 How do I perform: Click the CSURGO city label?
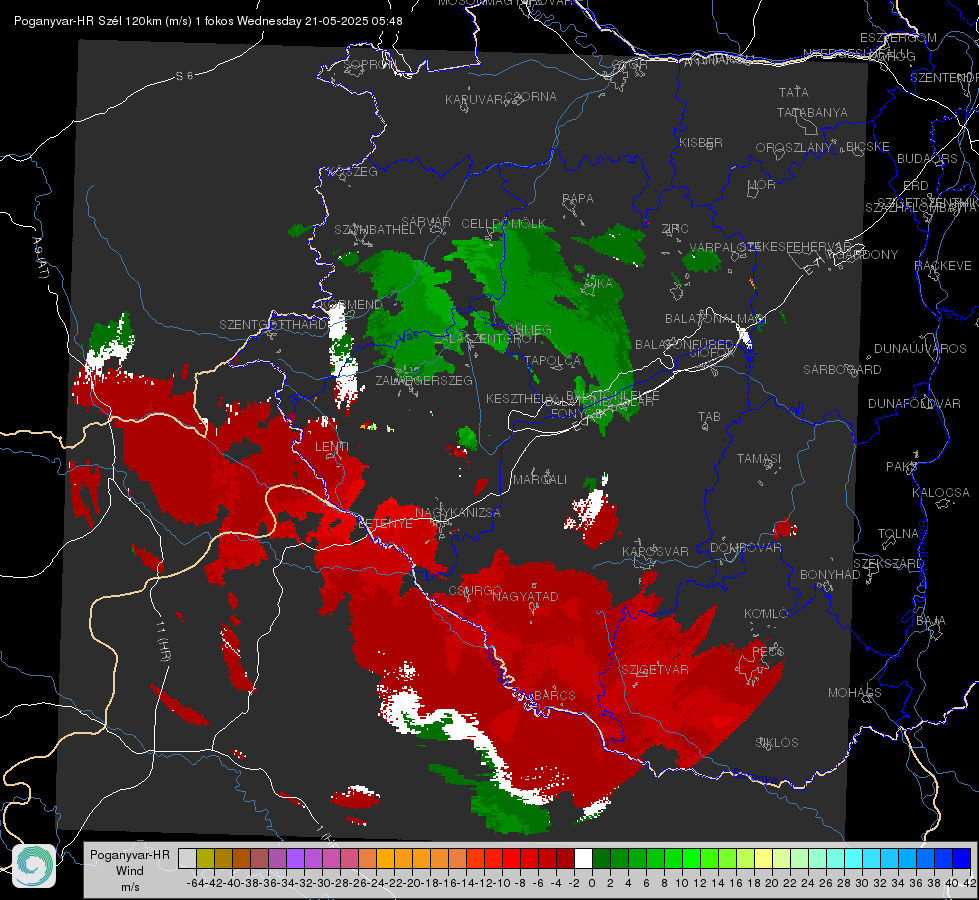tap(475, 590)
